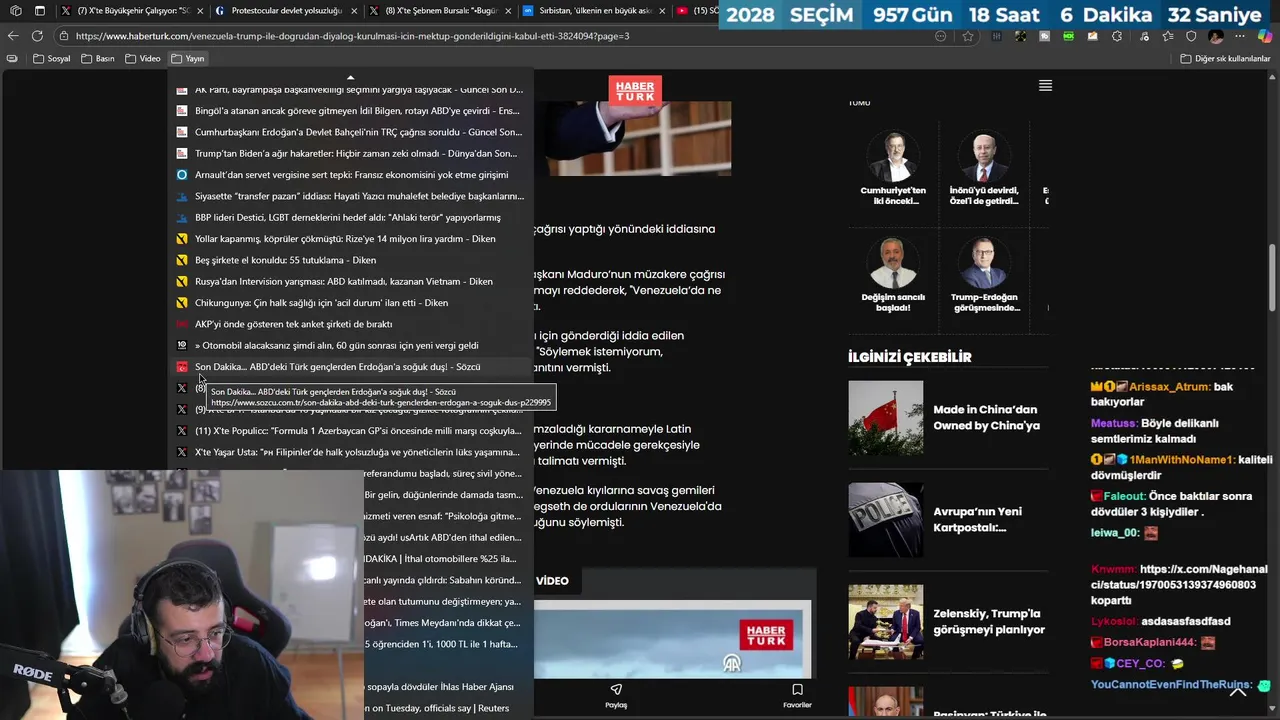The height and width of the screenshot is (720, 1280).
Task: Open Siyasette transfer pazarı iddiası bookmark
Action: 350,196
